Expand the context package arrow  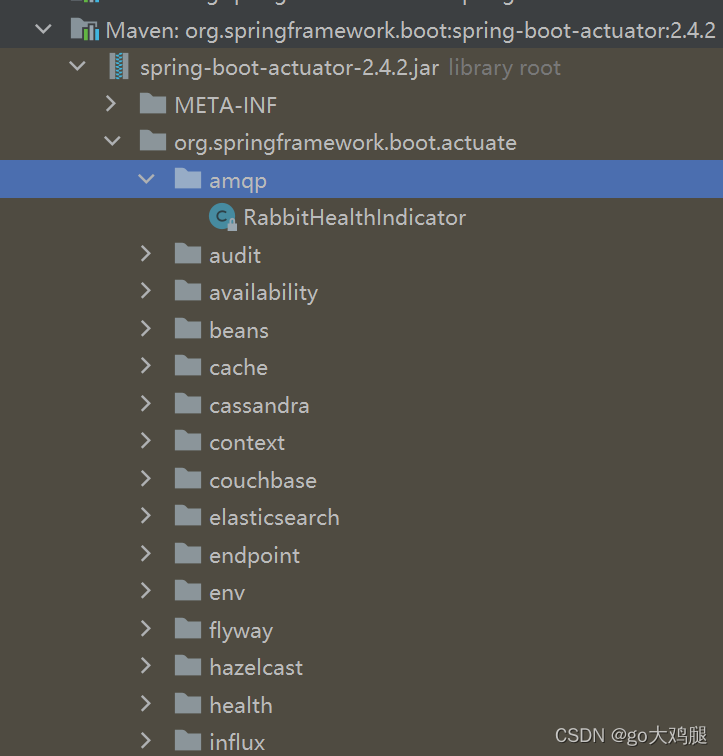(146, 441)
